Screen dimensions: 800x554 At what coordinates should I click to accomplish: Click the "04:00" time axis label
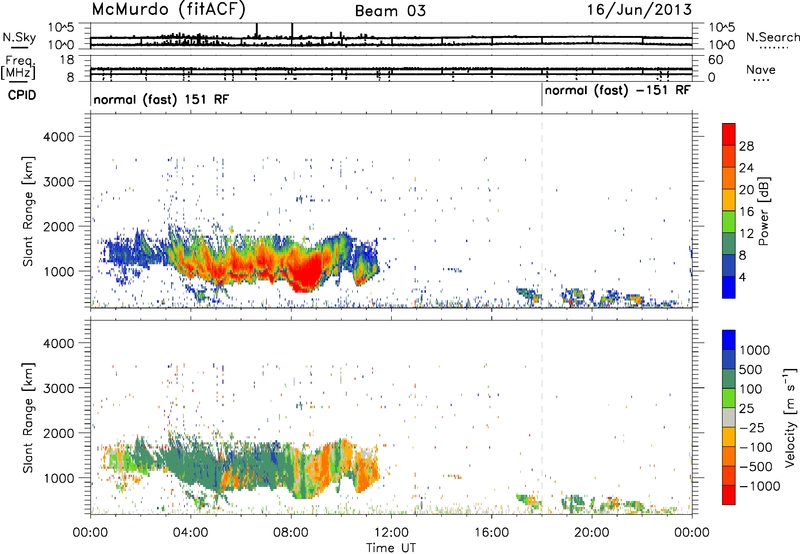tap(190, 533)
